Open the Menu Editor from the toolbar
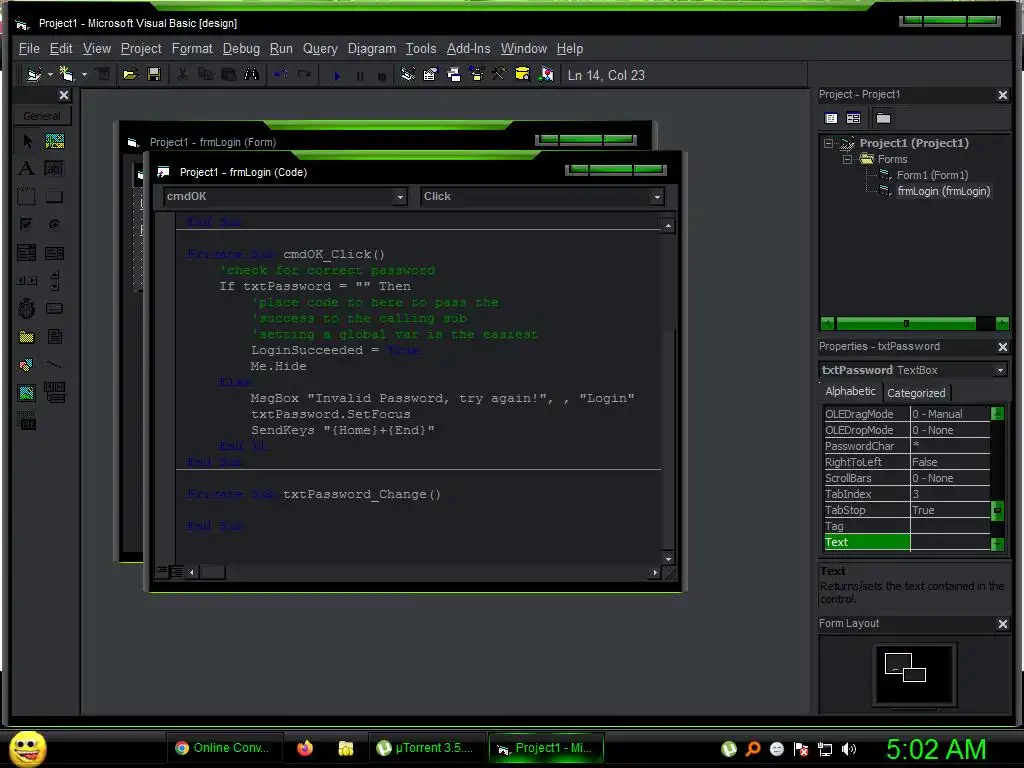Screen dimensions: 1024x768 (103, 74)
